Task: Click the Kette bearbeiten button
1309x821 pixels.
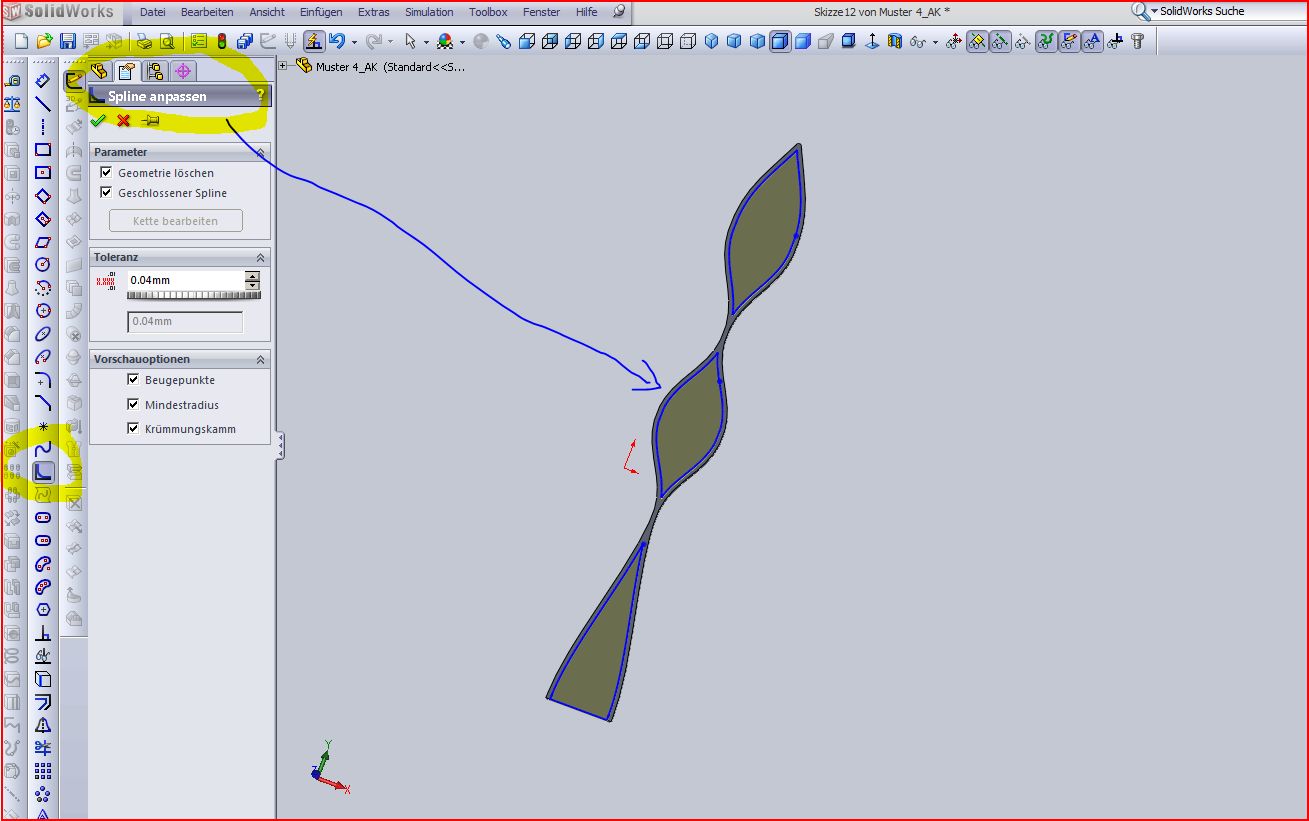Action: [x=176, y=221]
